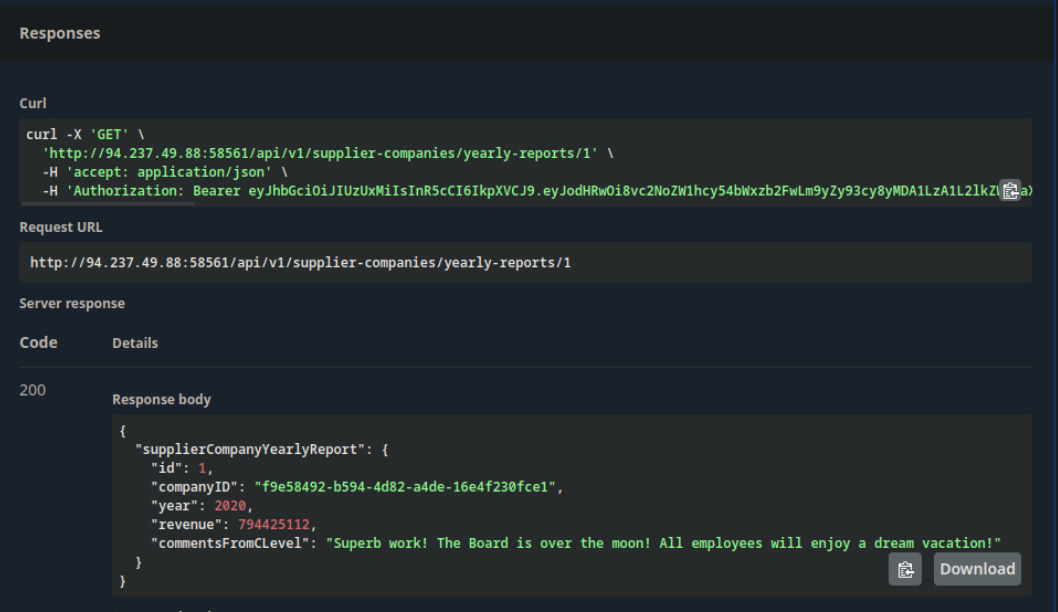1058x612 pixels.
Task: Copy the curl command to clipboard
Action: tap(1010, 190)
